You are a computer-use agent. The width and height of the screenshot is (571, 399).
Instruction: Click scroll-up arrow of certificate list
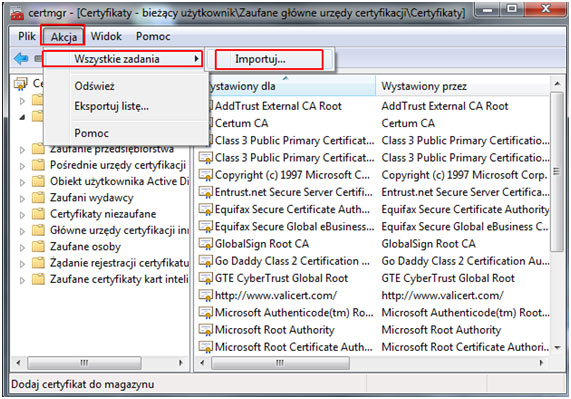point(557,84)
